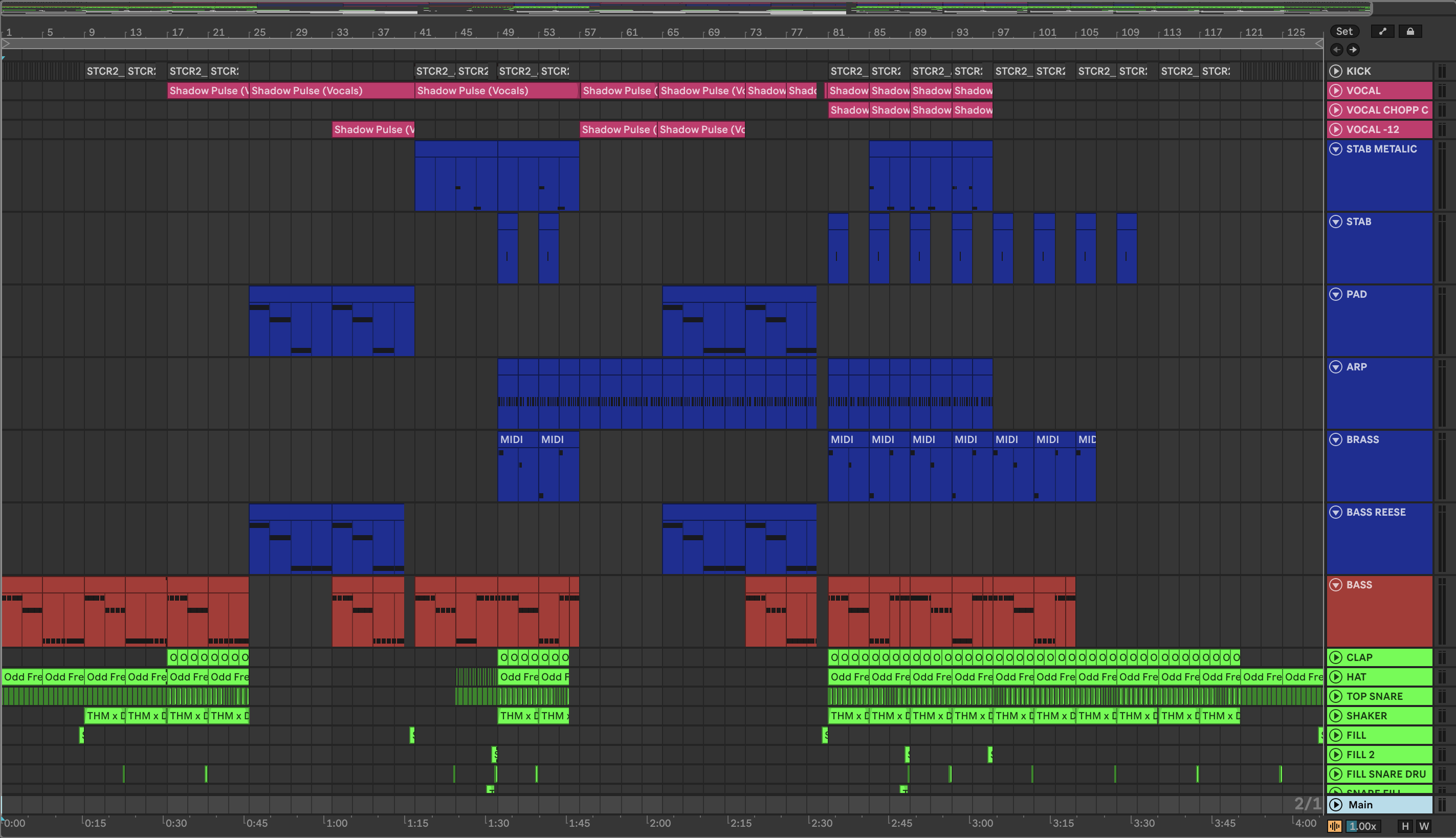Jump to the previous locator arrow

pos(1336,50)
